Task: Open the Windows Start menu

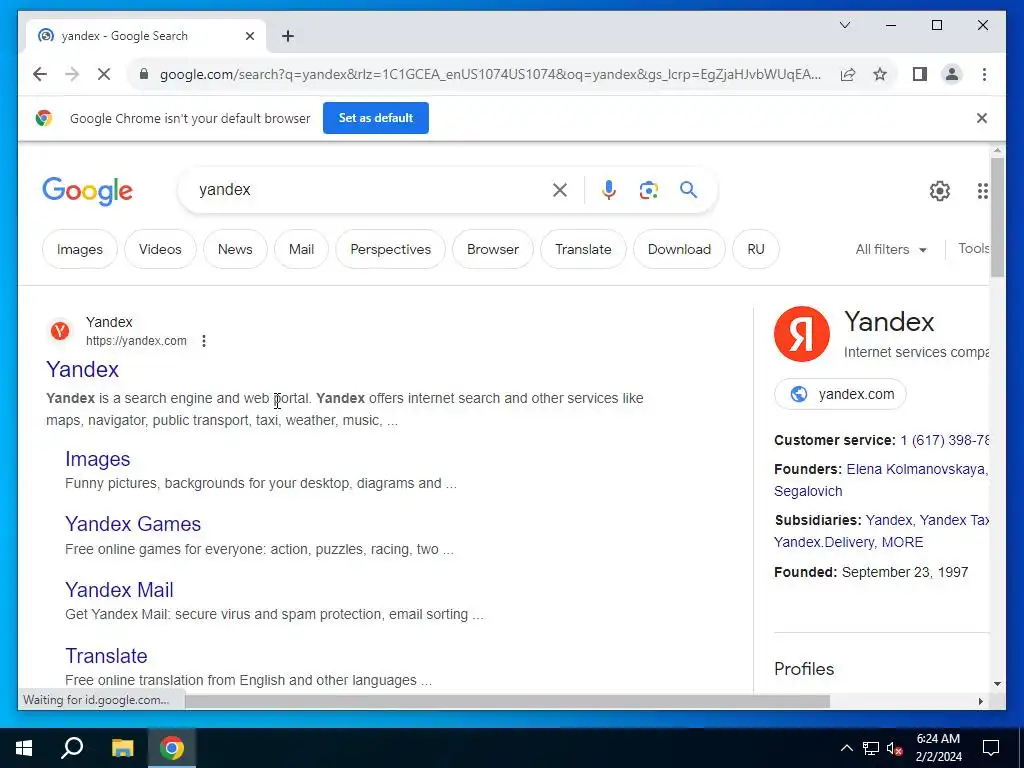Action: (24, 748)
